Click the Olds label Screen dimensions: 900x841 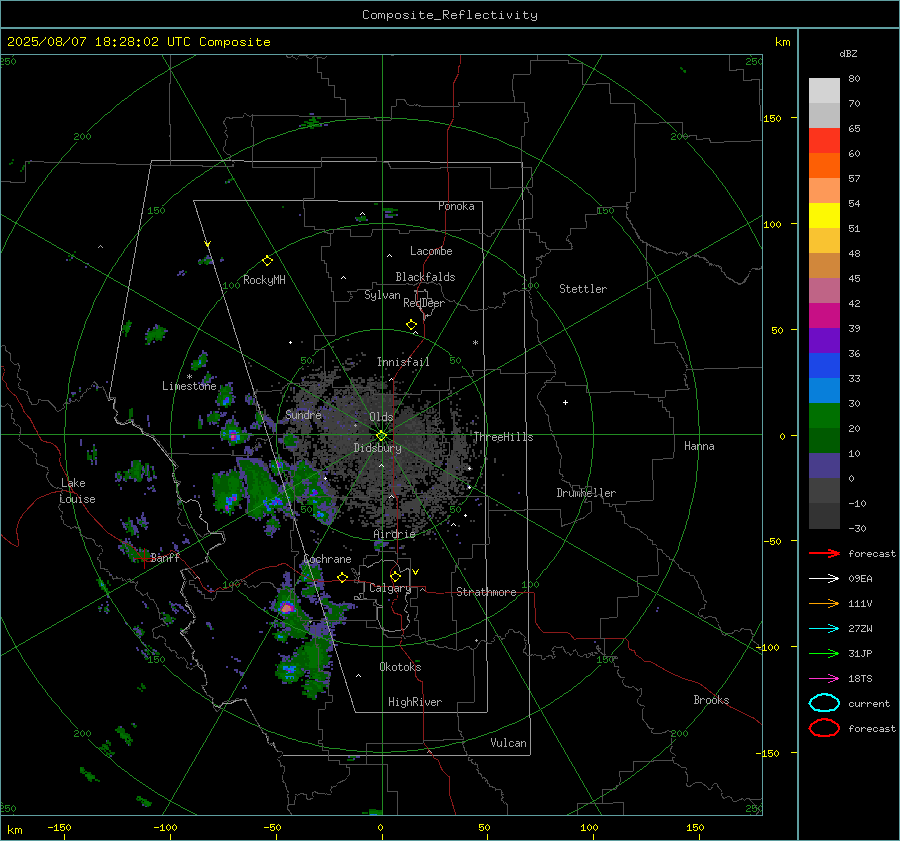[x=381, y=417]
